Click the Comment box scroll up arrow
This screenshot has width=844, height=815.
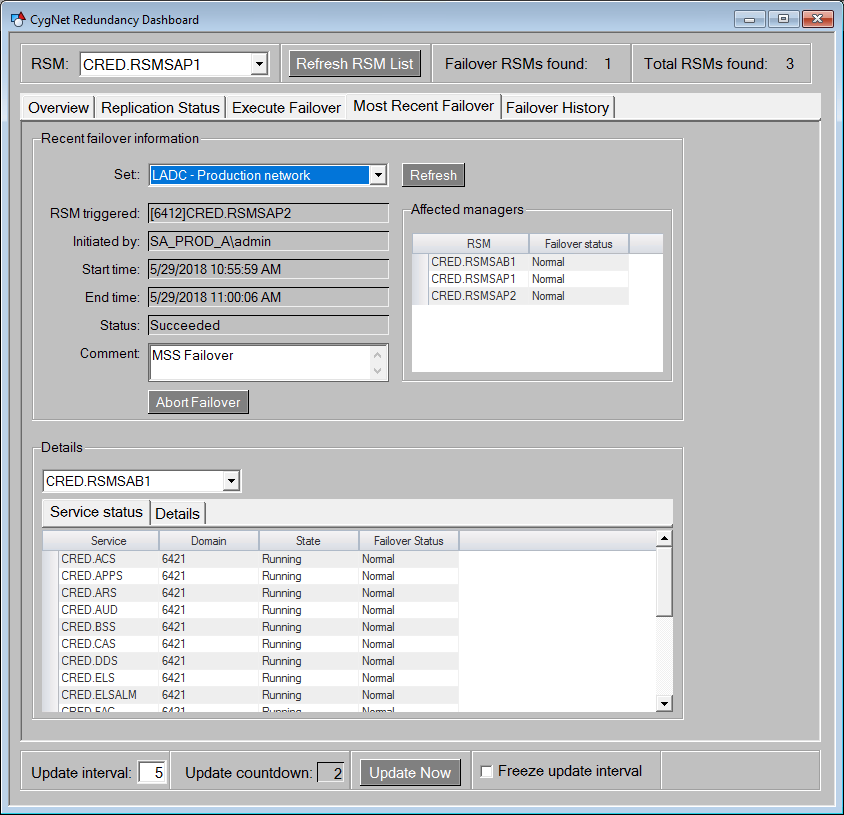tap(377, 355)
